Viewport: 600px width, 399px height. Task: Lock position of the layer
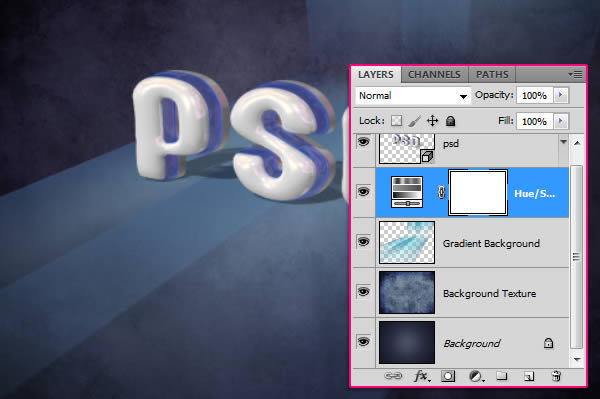pyautogui.click(x=432, y=121)
